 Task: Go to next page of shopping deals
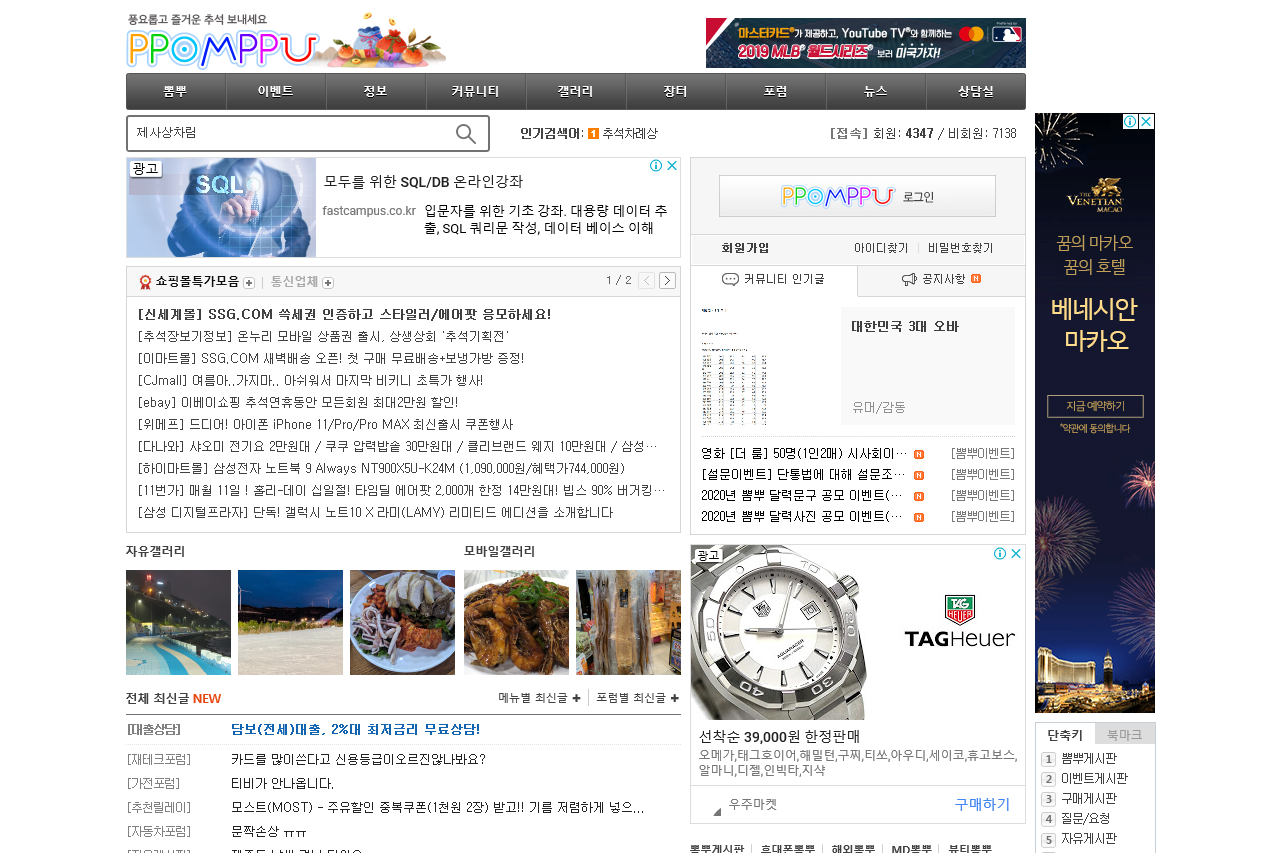point(667,281)
